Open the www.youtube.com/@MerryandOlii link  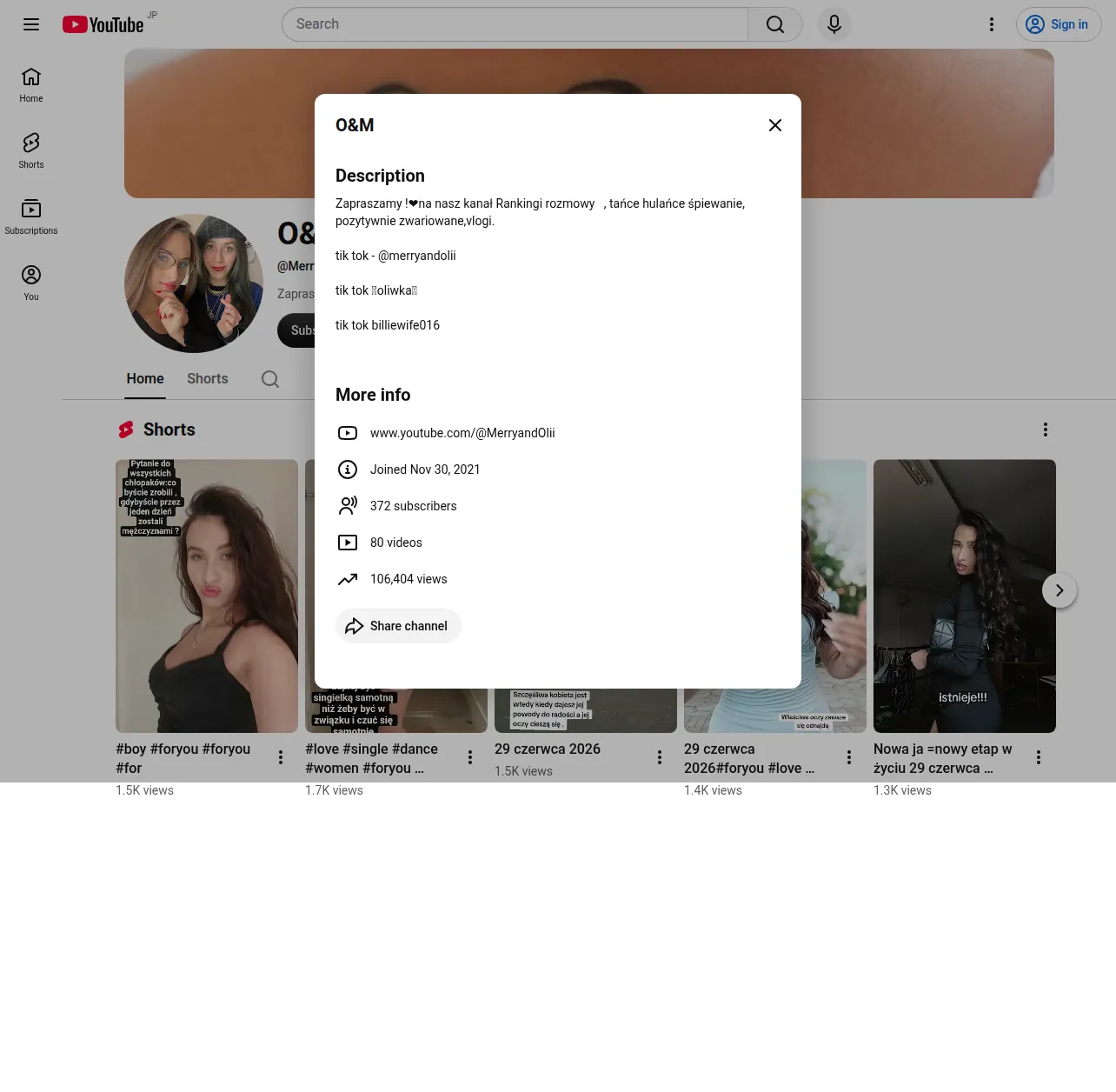click(462, 433)
